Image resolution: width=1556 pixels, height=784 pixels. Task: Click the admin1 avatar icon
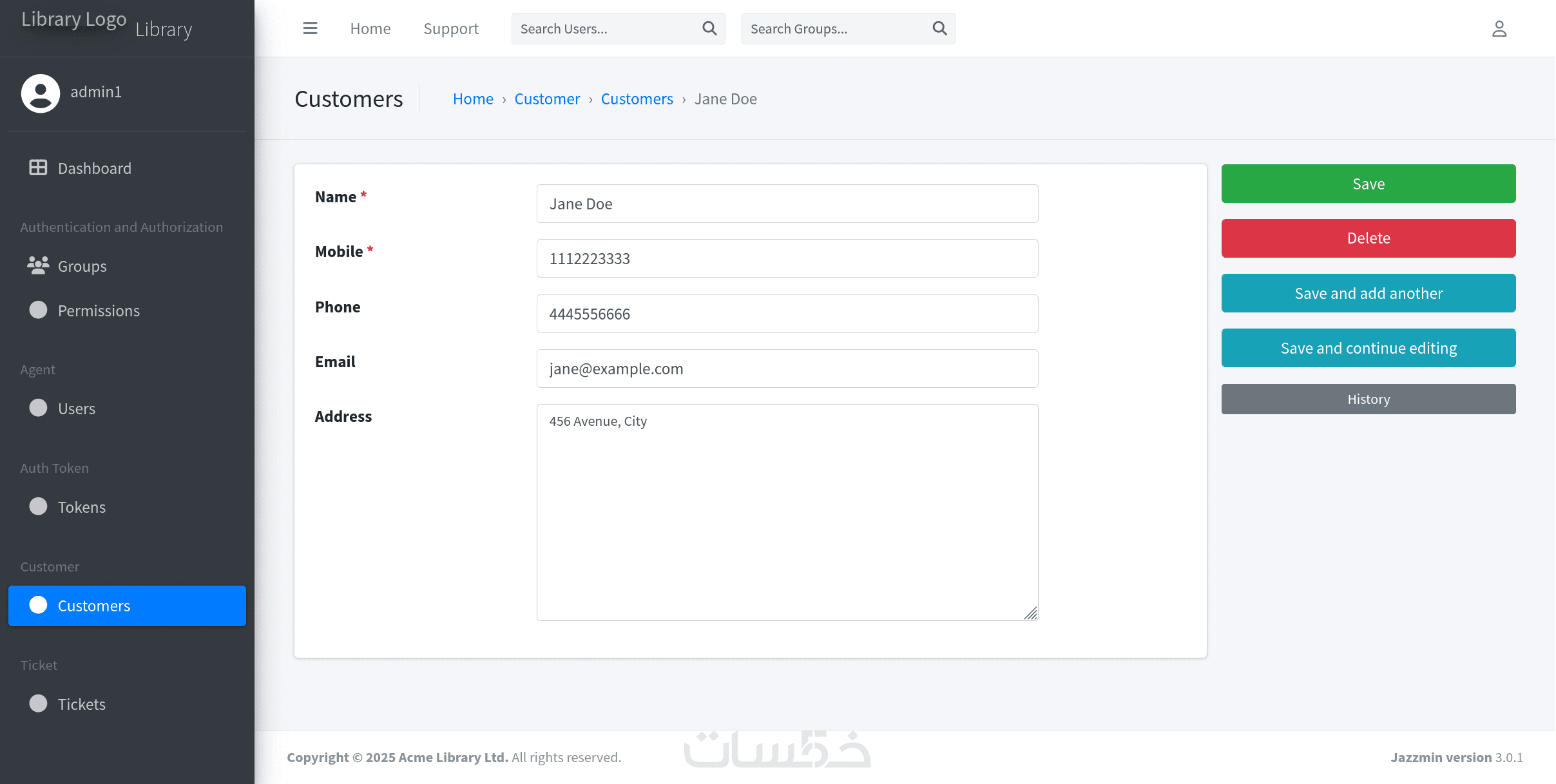coord(41,93)
